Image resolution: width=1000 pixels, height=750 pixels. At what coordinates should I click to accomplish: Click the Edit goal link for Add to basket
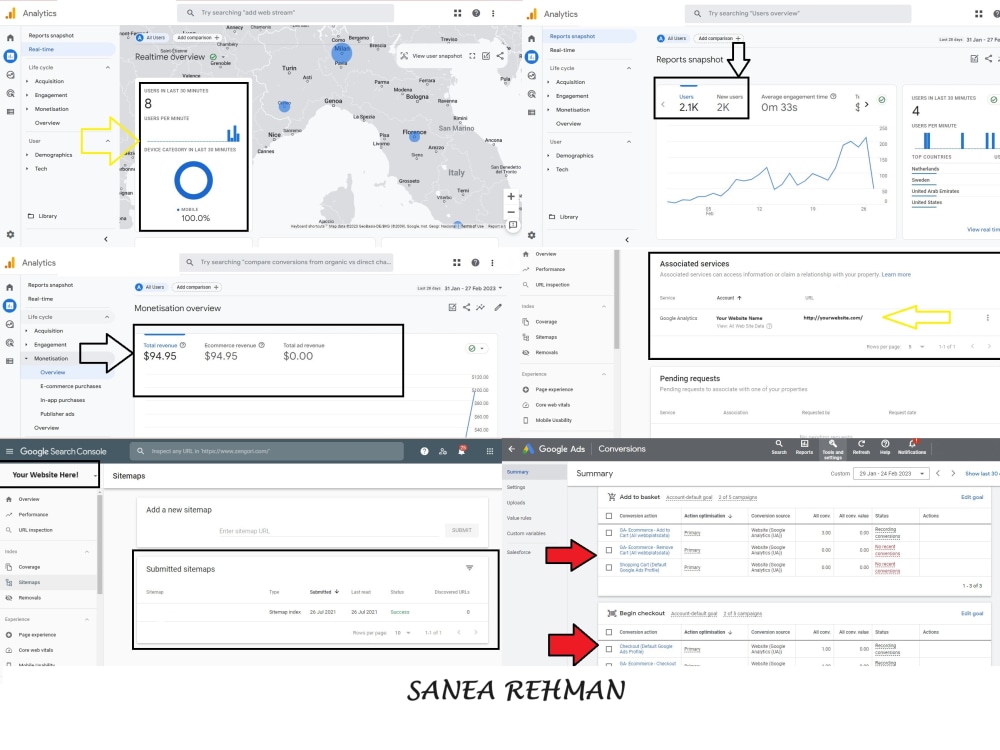tap(972, 497)
